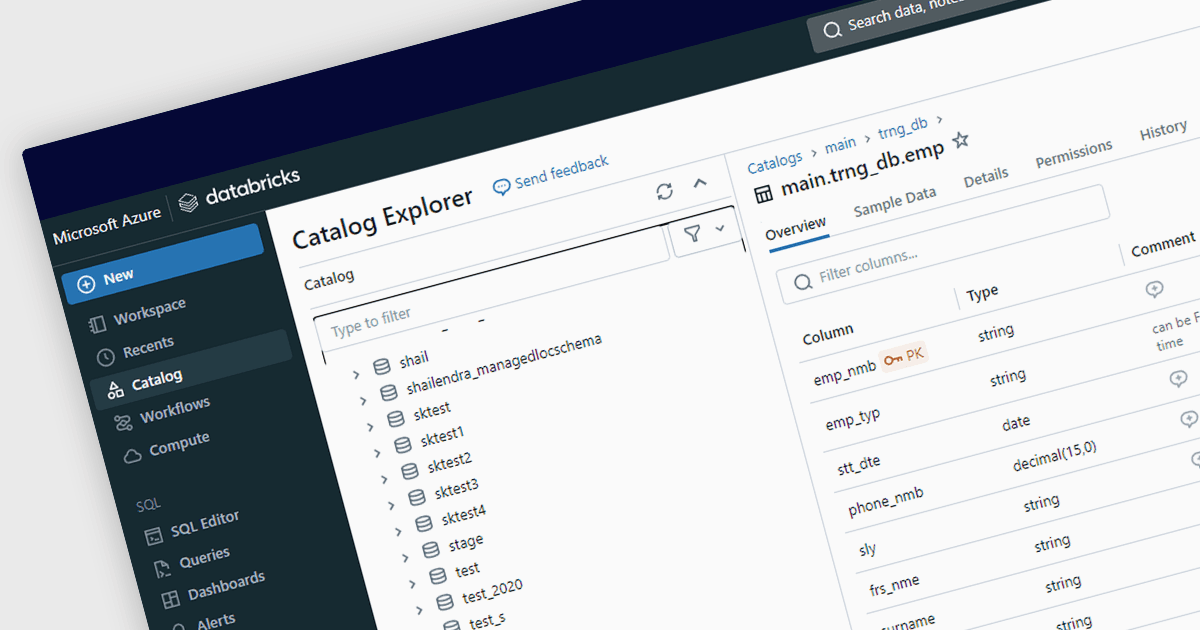
Task: Click Send feedback link
Action: pos(551,175)
